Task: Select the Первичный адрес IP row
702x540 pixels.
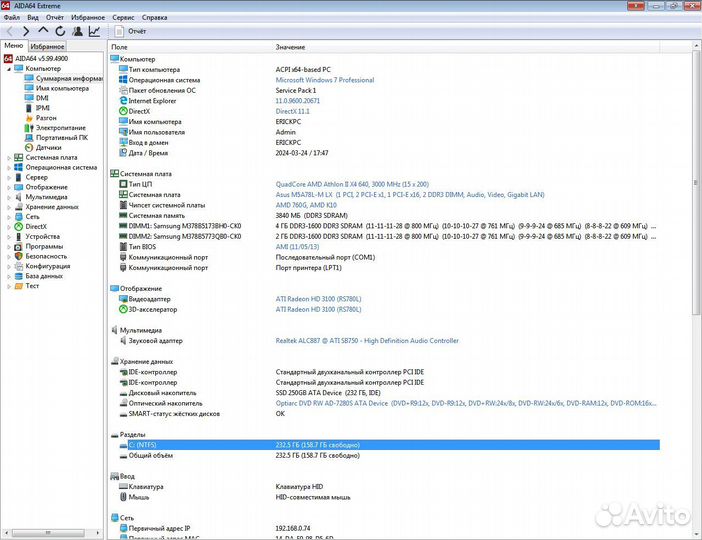Action: pos(389,529)
